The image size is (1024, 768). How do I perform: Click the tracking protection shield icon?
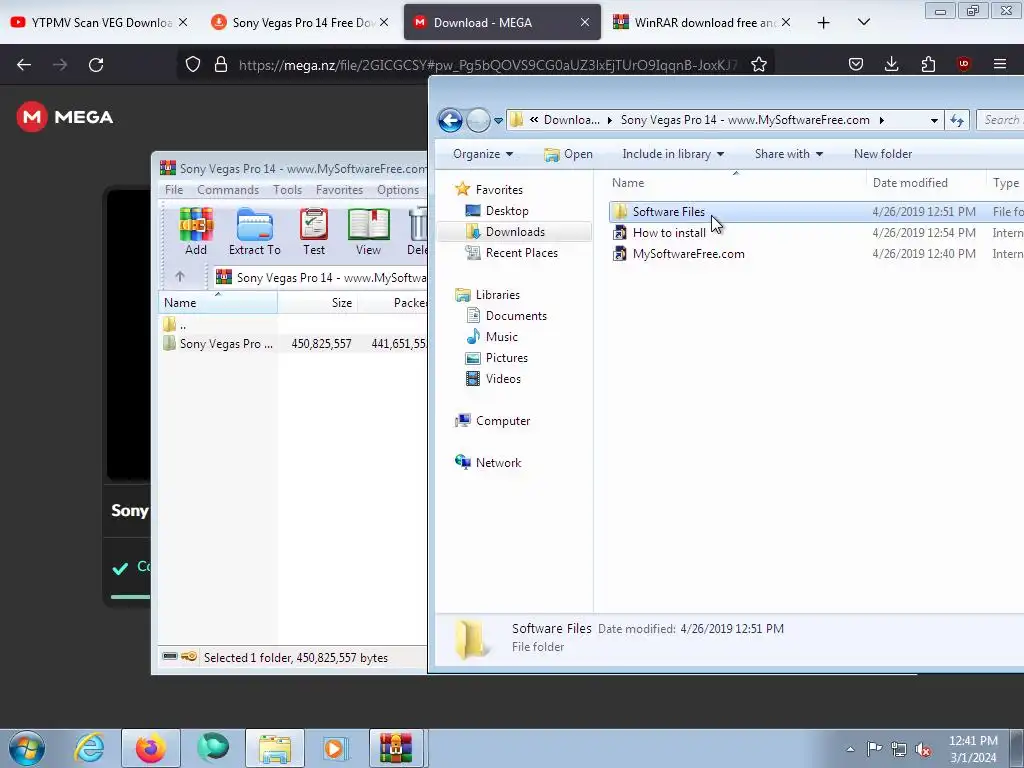pyautogui.click(x=193, y=65)
